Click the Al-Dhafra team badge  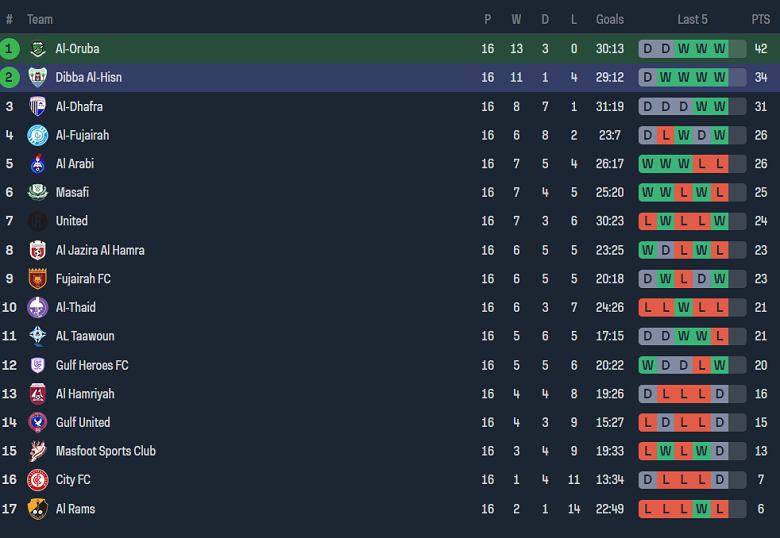(x=38, y=106)
